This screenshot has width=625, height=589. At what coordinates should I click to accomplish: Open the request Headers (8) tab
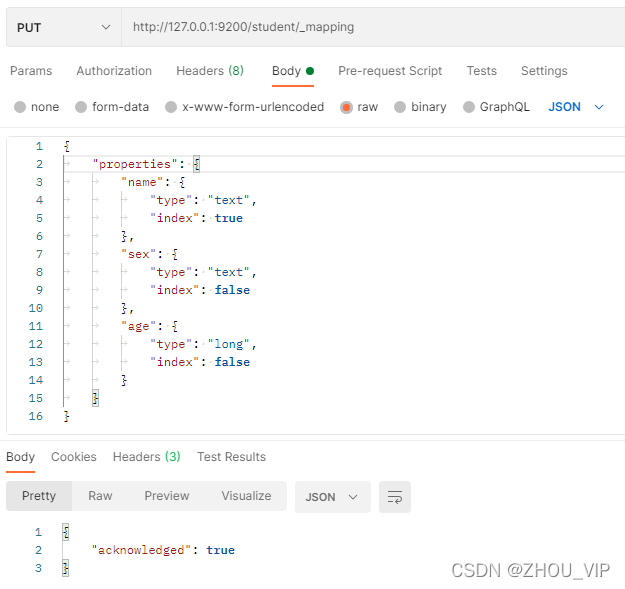point(210,71)
